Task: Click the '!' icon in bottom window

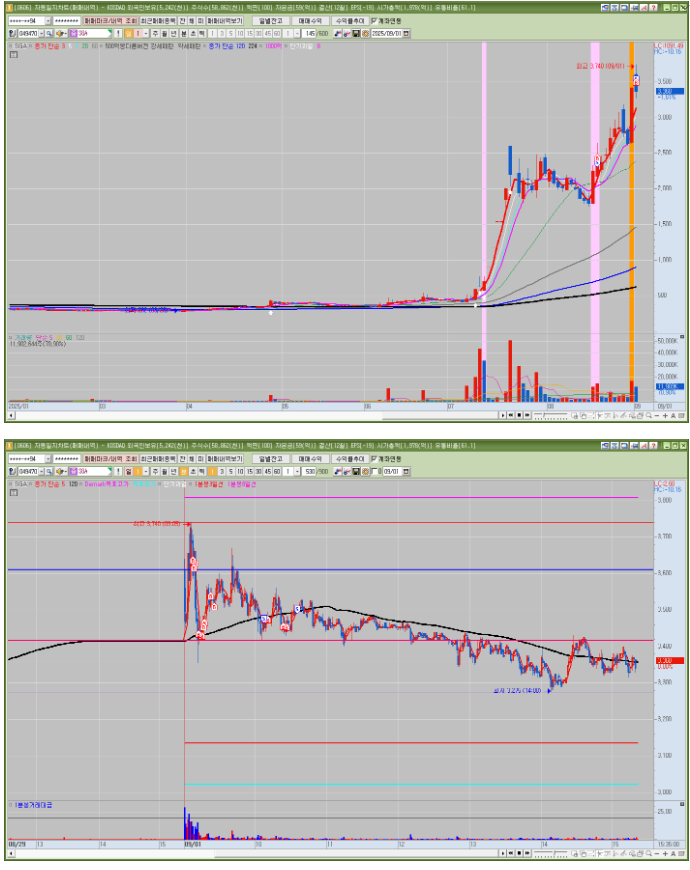Action: 118,472
